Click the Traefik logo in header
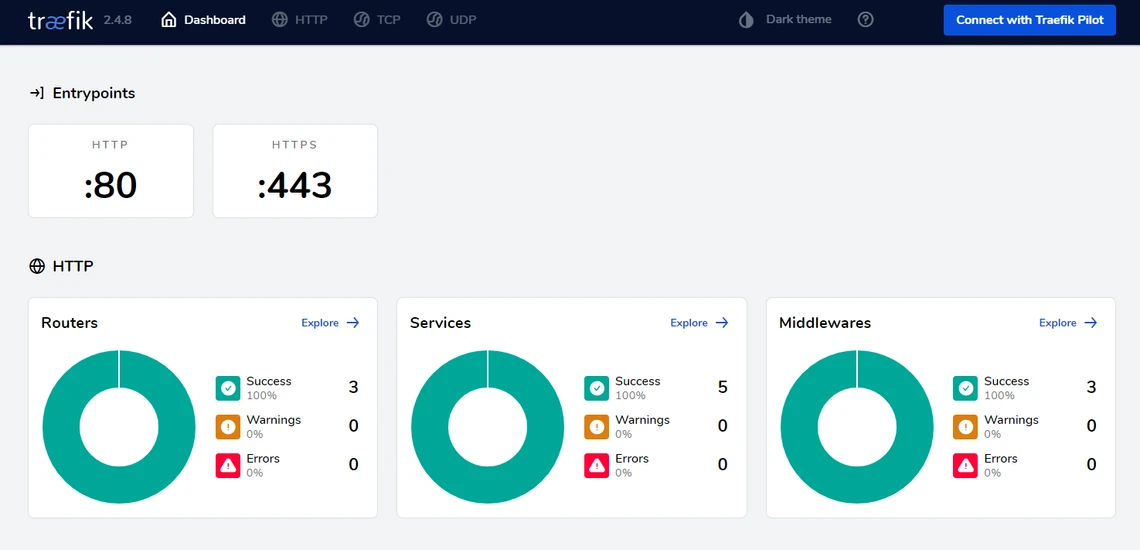 tap(60, 20)
